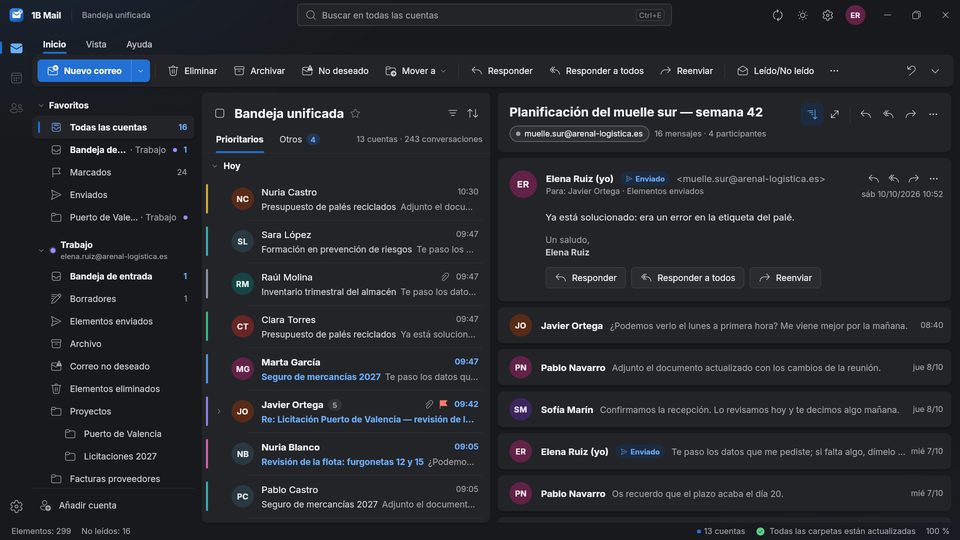Mark message as No deseado
The width and height of the screenshot is (960, 540).
(x=335, y=71)
